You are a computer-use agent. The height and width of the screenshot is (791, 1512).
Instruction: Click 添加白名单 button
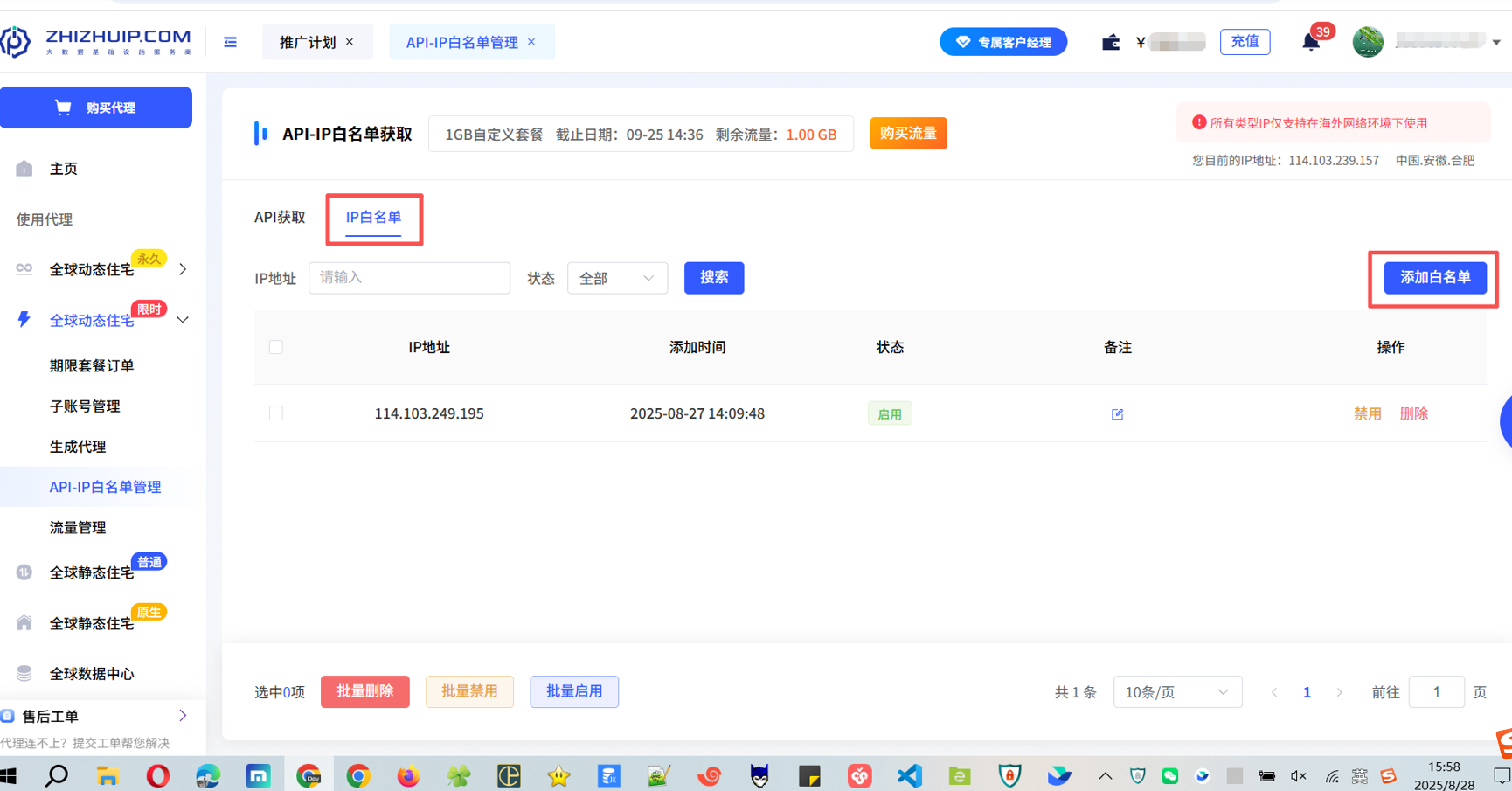tap(1435, 278)
